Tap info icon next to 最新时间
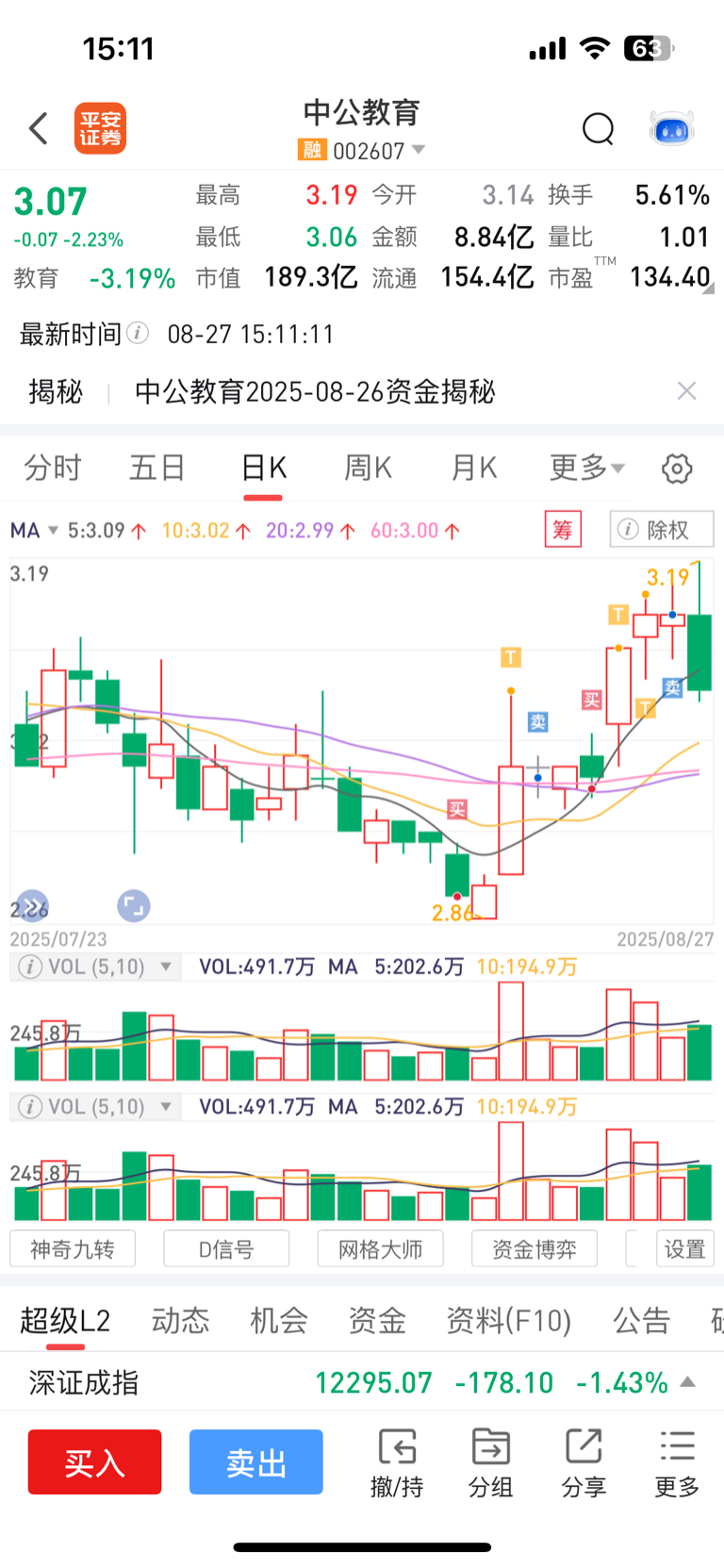 pos(138,333)
